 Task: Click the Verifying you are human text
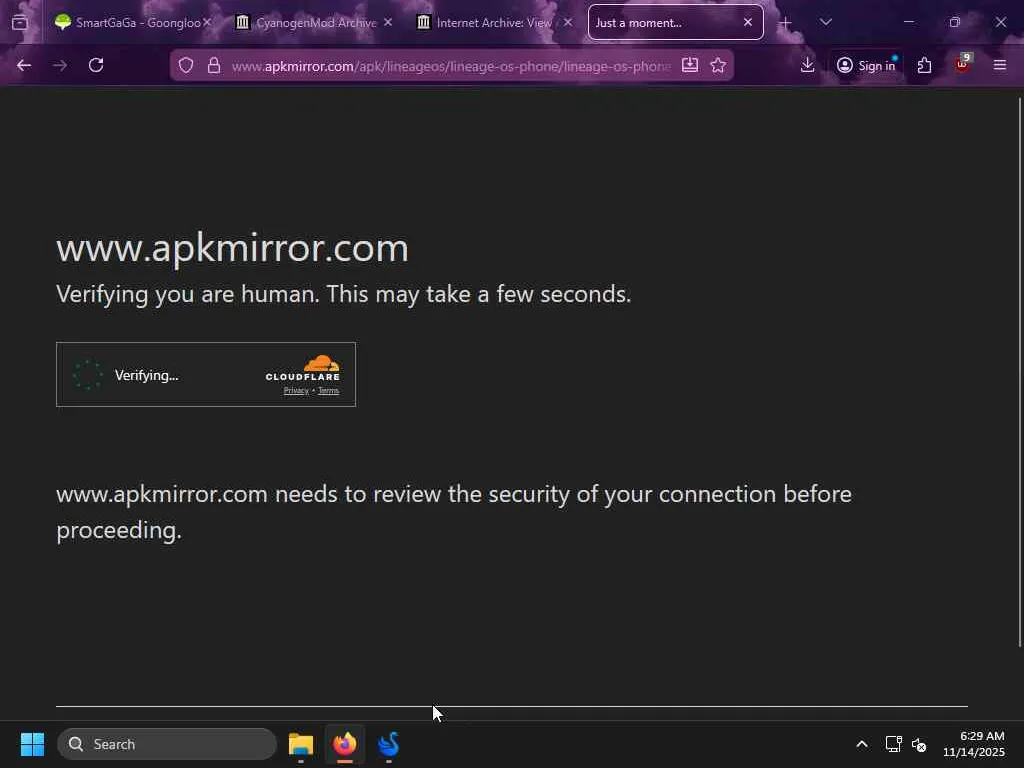coord(344,294)
